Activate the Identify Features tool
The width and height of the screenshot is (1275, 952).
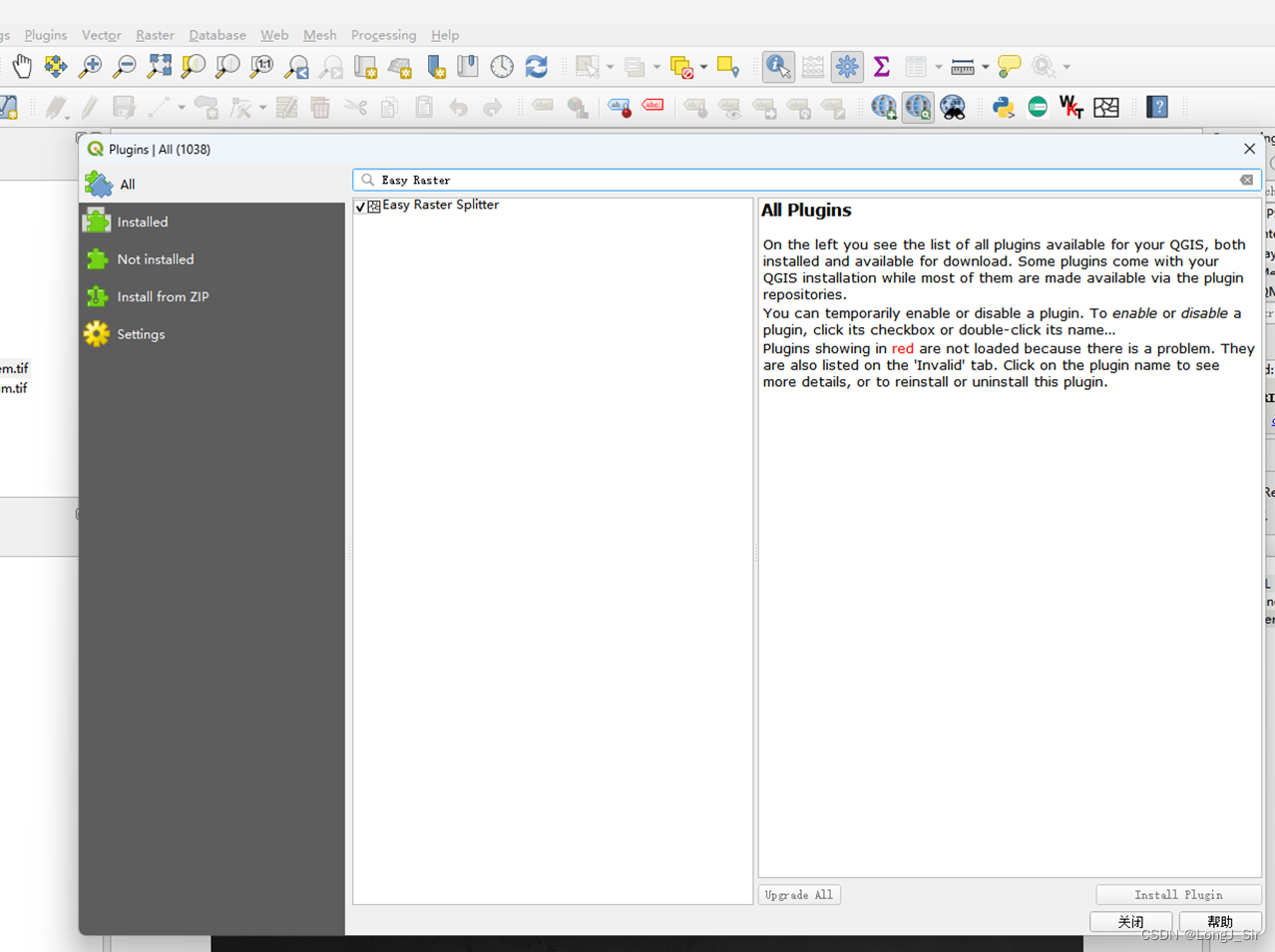click(778, 67)
